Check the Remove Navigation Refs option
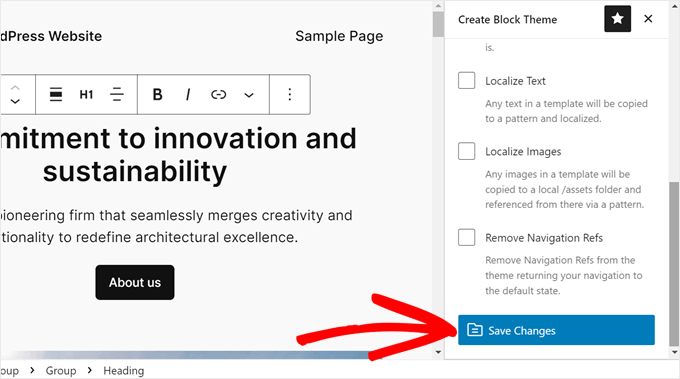 point(466,237)
